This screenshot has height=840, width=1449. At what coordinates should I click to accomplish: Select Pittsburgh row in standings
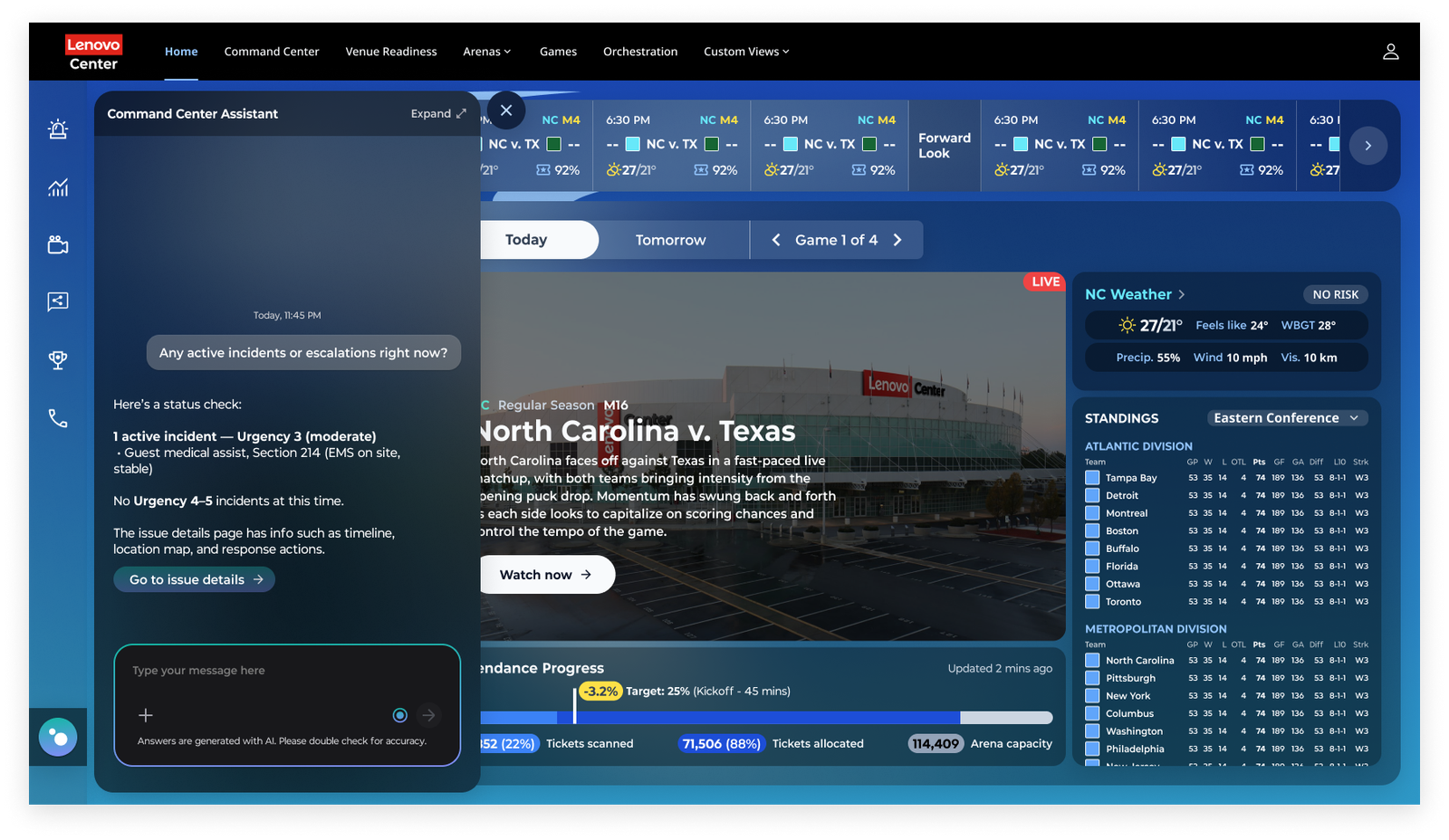[1227, 678]
